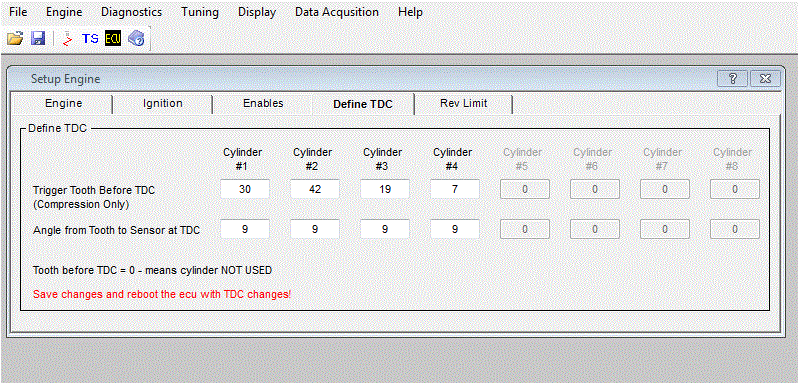Select Cylinder #4 trigger tooth field

tap(455, 189)
